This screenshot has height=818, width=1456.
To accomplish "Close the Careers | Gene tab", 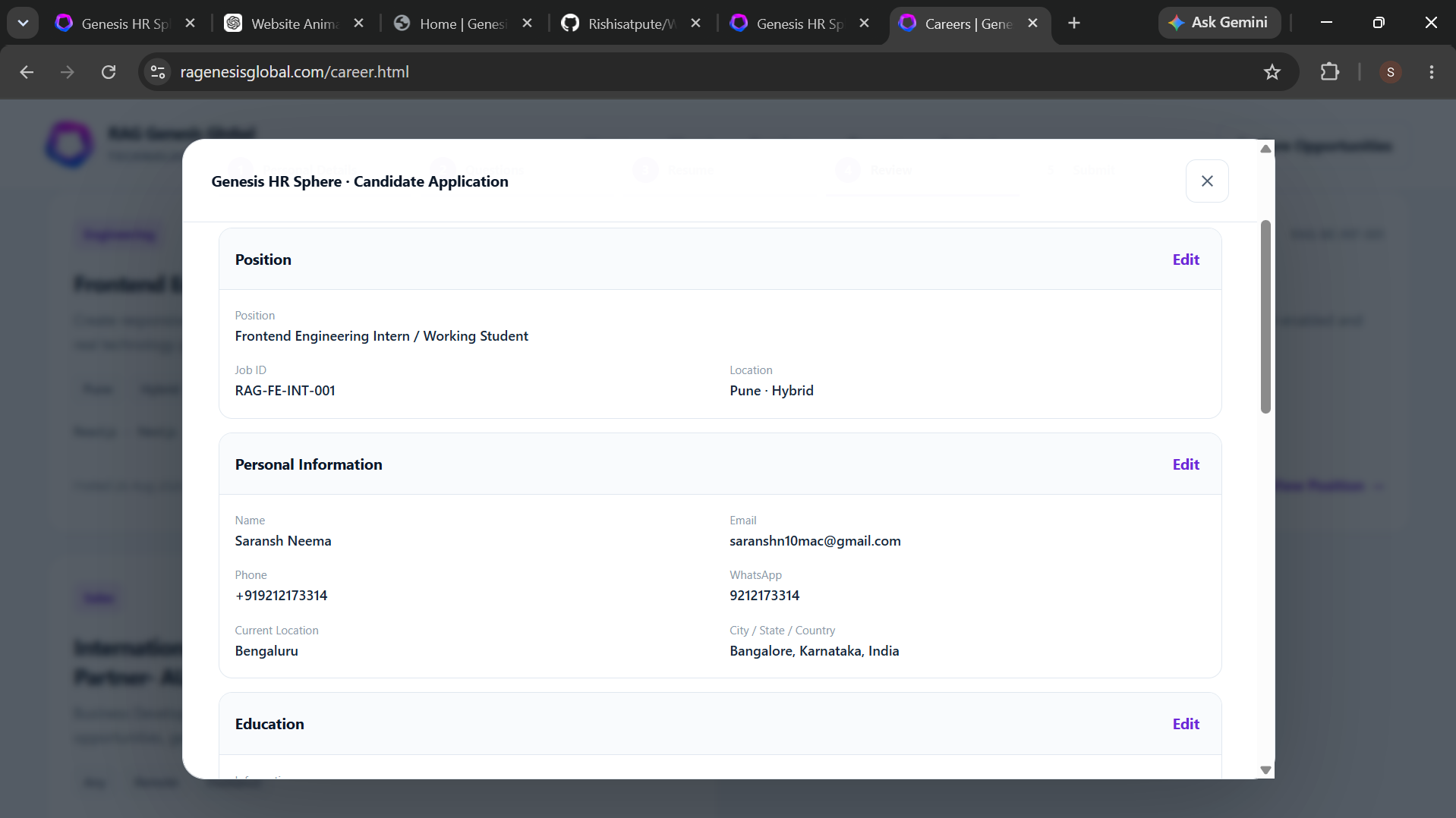I will pos(1032,24).
